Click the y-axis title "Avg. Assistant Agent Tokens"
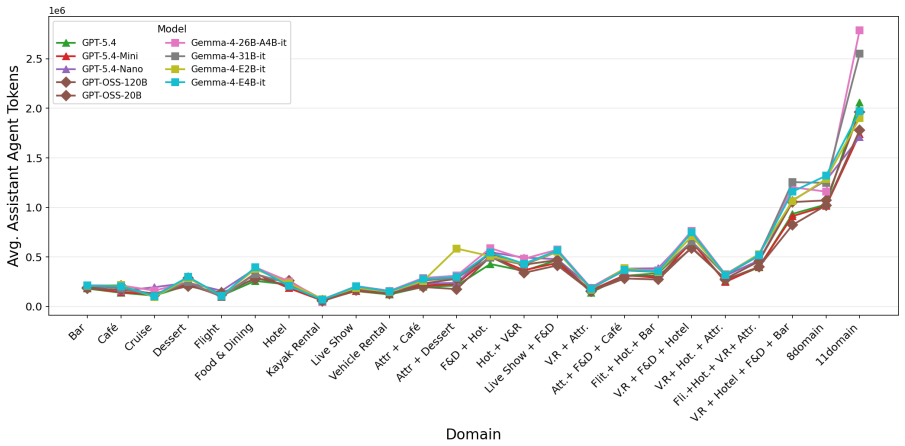905x446 pixels. [13, 167]
